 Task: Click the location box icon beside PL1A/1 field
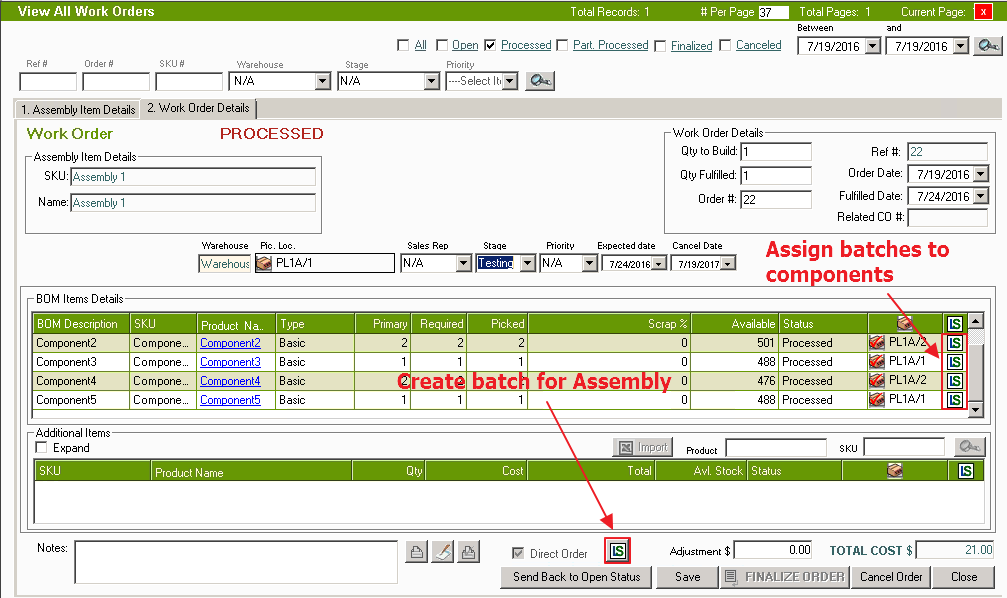(x=264, y=264)
